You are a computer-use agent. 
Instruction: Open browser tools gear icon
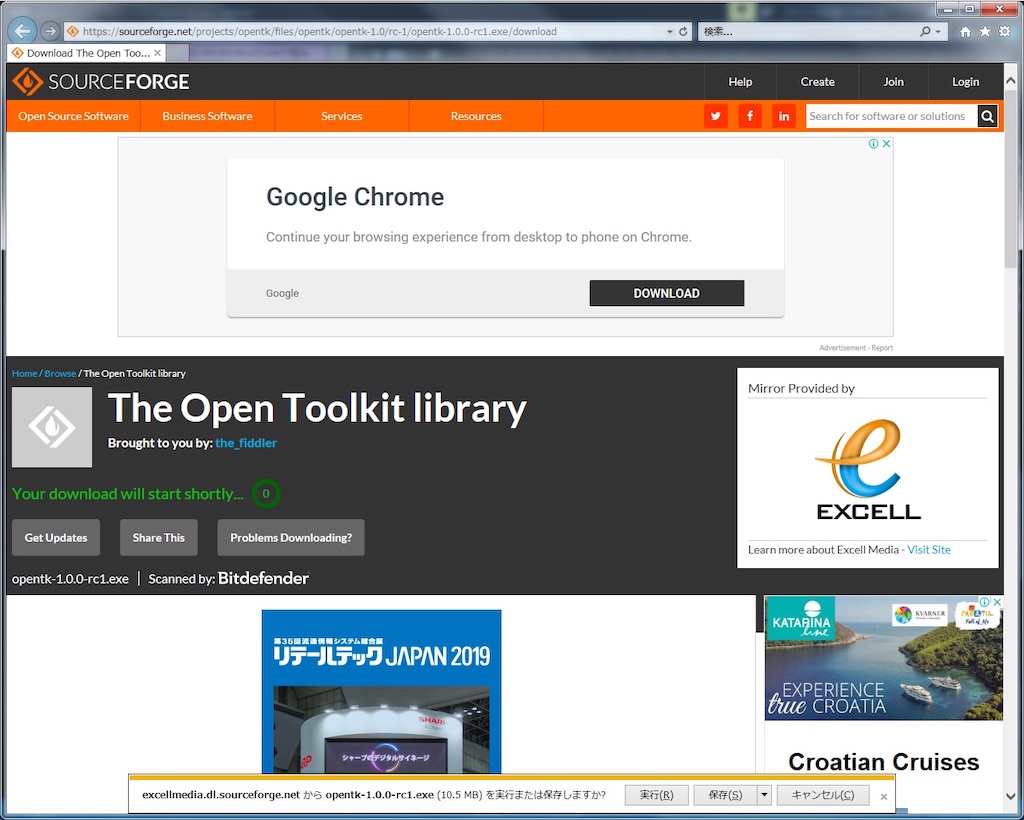1004,31
